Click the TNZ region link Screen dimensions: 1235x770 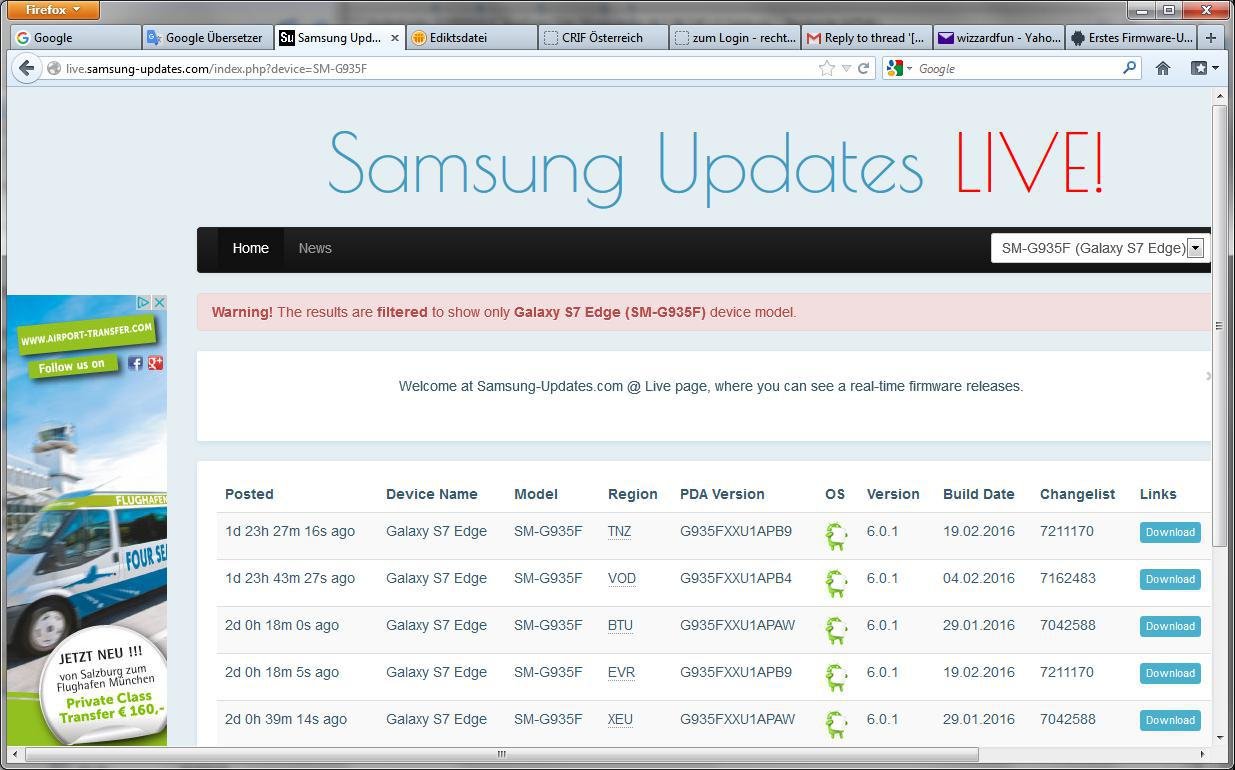(x=619, y=531)
